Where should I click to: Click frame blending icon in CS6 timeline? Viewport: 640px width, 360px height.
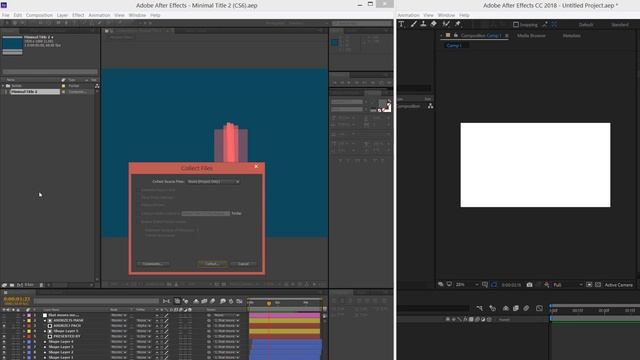coord(204,301)
